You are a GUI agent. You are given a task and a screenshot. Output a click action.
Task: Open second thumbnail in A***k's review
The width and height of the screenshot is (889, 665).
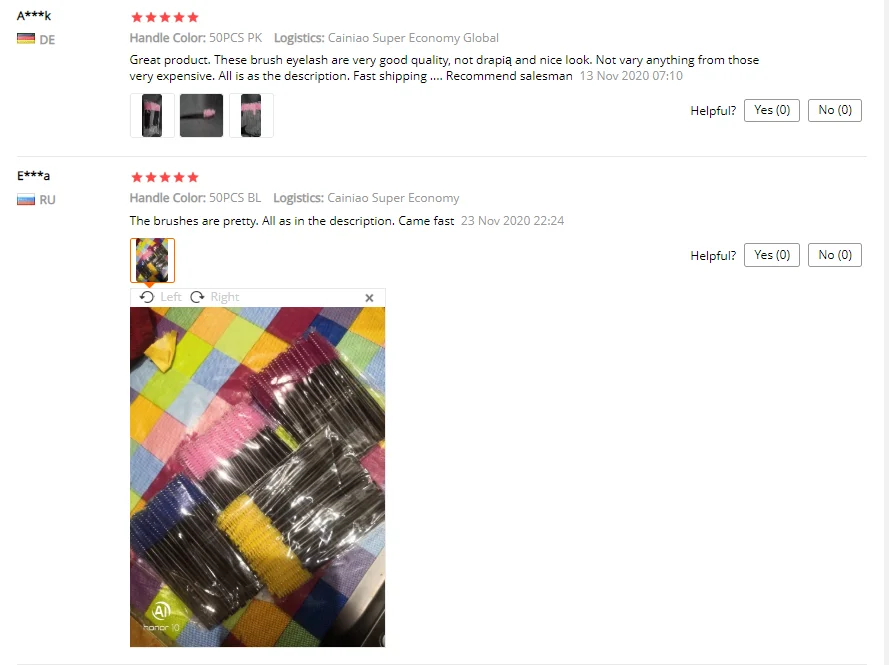coord(201,116)
